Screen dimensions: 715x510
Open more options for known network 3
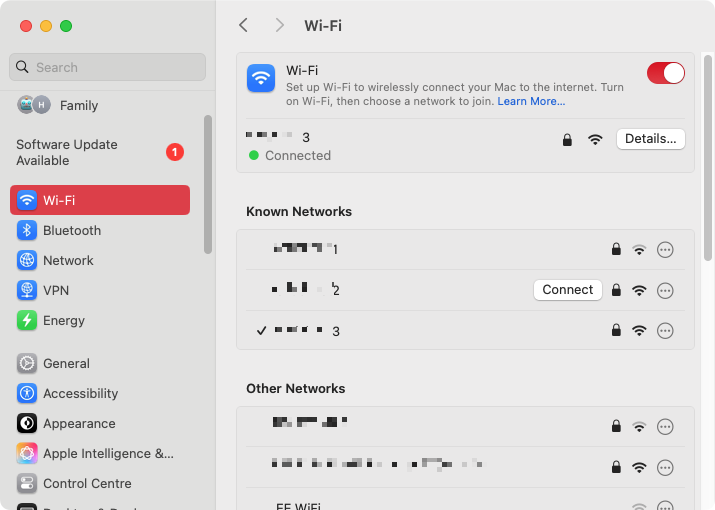coord(665,331)
